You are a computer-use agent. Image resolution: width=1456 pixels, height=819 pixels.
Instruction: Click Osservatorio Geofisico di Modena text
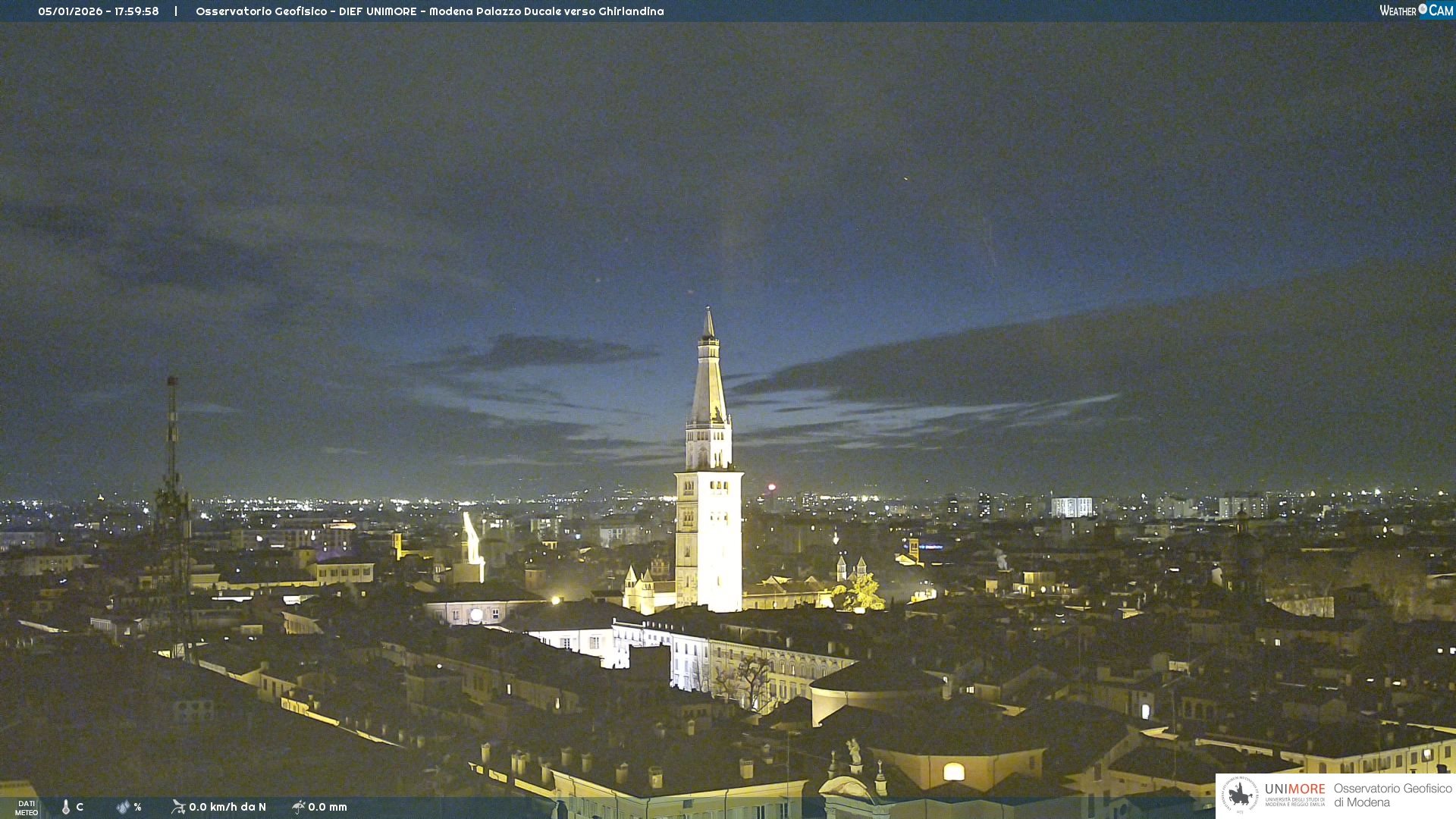point(1392,795)
